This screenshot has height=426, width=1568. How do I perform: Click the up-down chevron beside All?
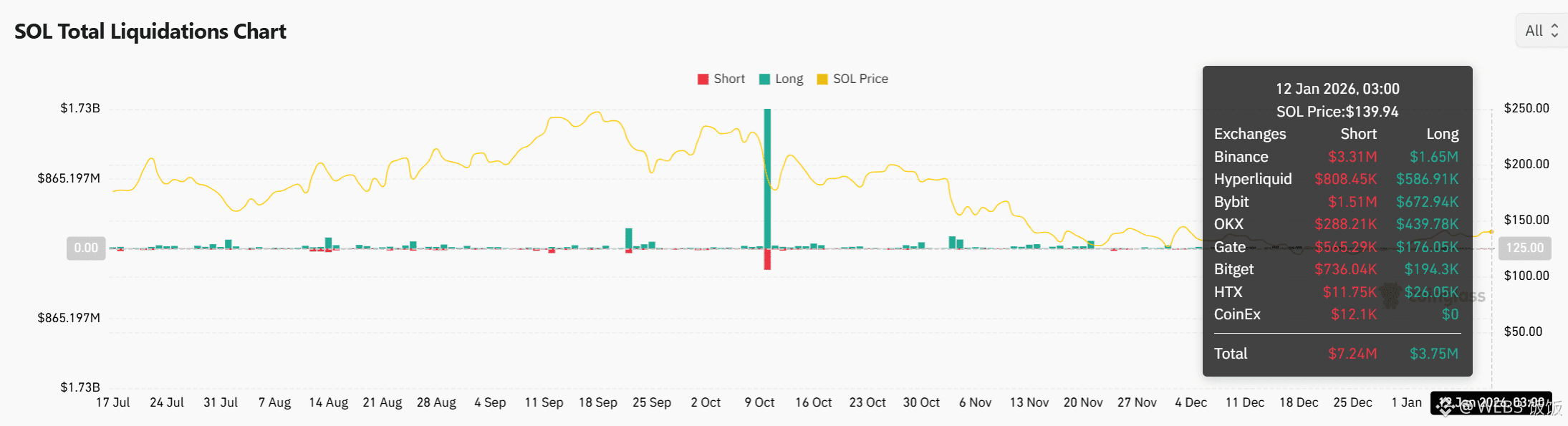1554,31
